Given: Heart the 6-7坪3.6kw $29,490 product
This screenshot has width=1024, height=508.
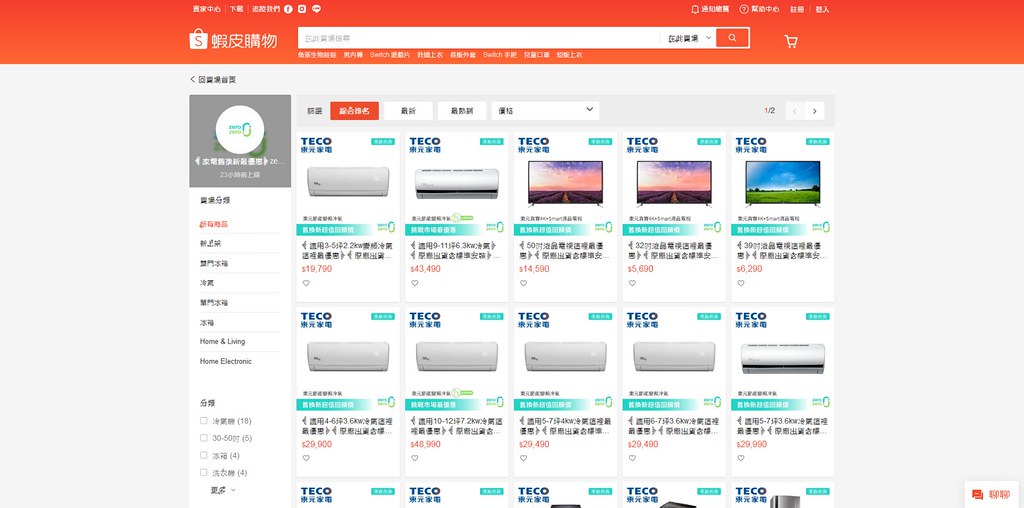Looking at the screenshot, I should click(x=632, y=458).
